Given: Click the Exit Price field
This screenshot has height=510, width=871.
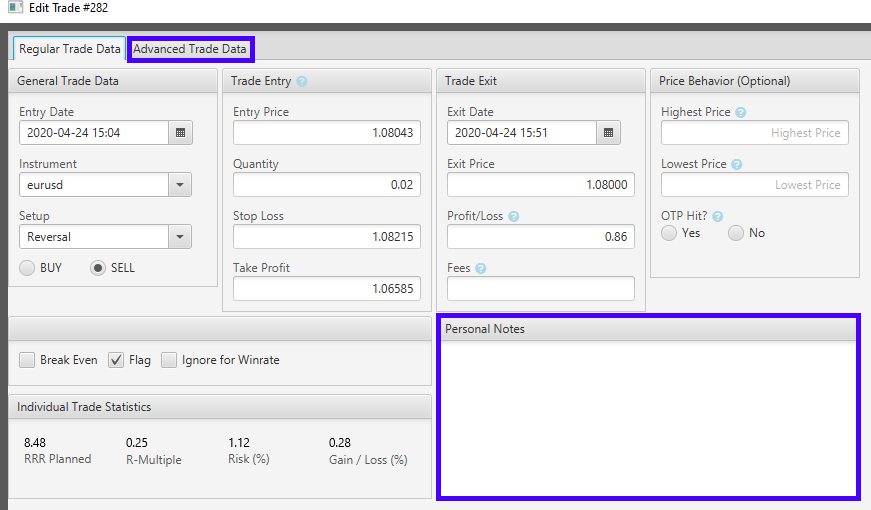Looking at the screenshot, I should pyautogui.click(x=540, y=185).
